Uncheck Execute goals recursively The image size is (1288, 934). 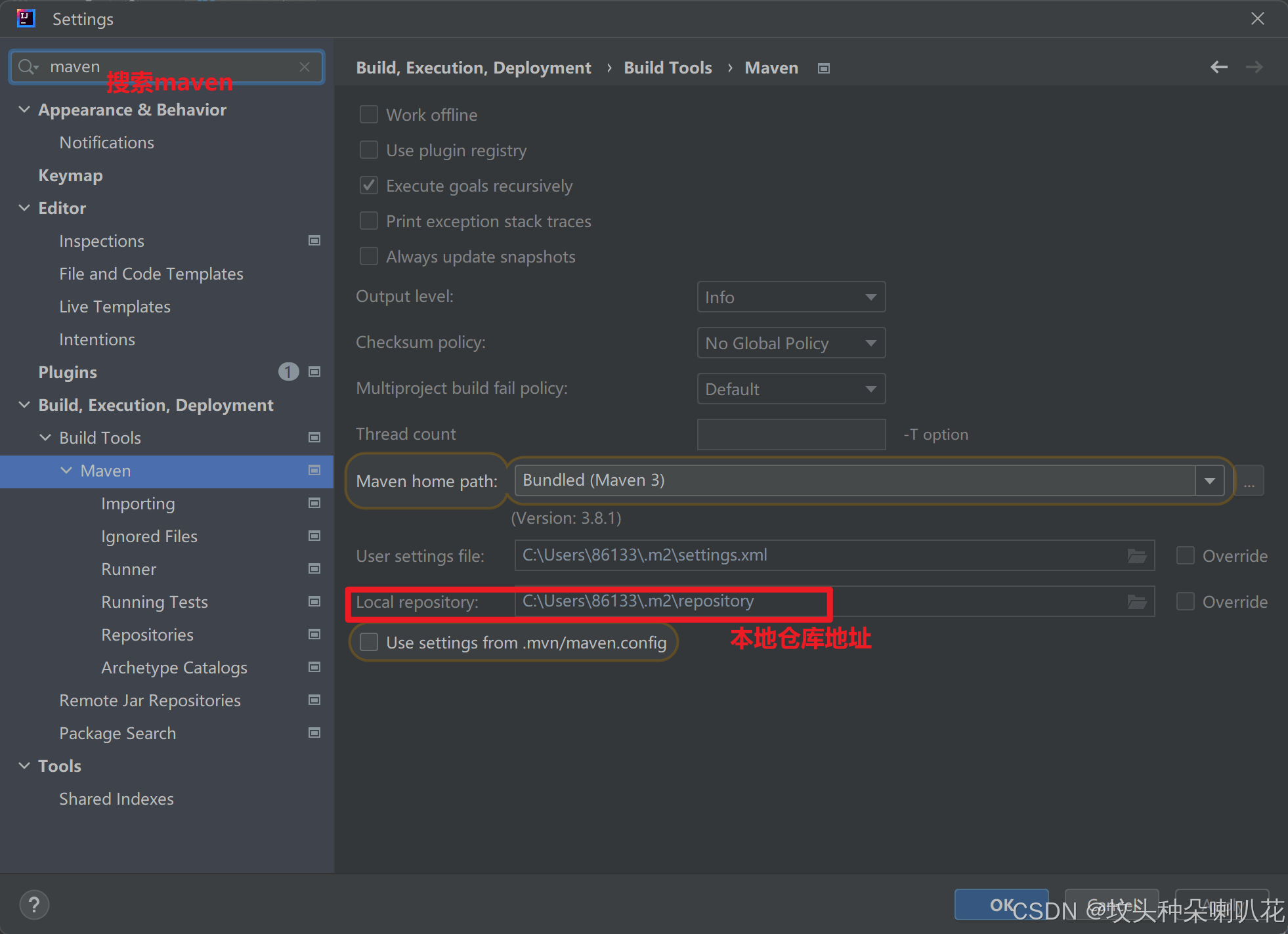369,186
